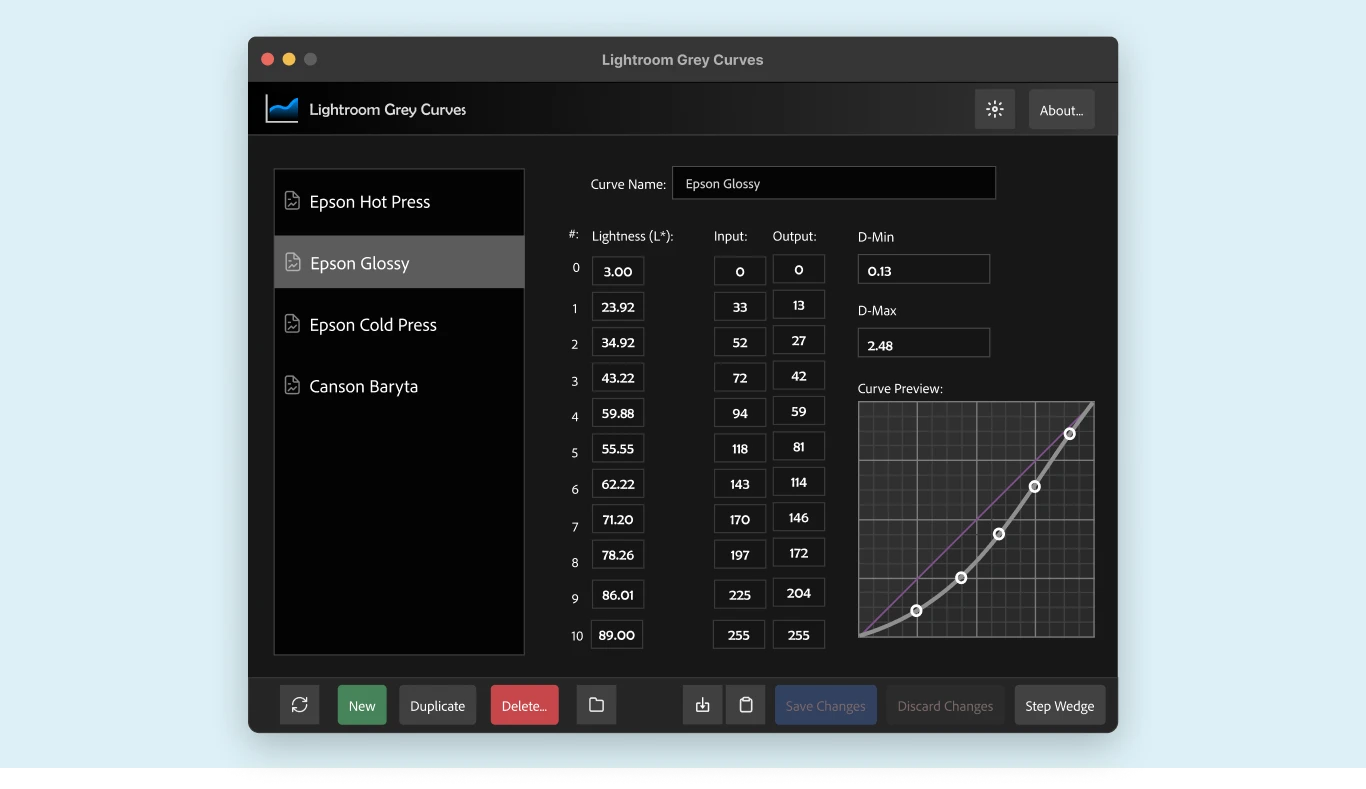1366x789 pixels.
Task: Select Epson Hot Press curve
Action: (399, 202)
